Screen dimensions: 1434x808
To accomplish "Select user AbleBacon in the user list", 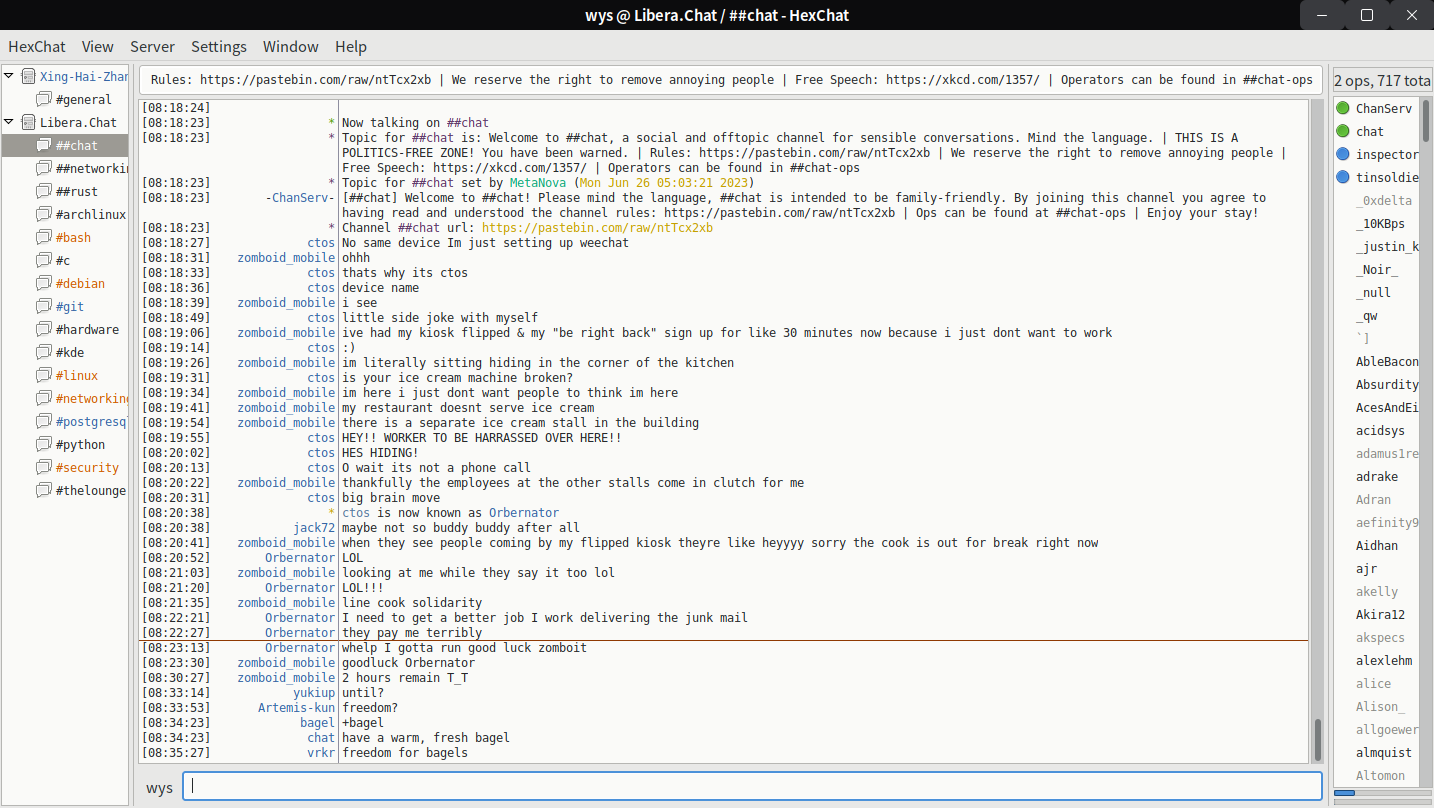I will (x=1386, y=362).
